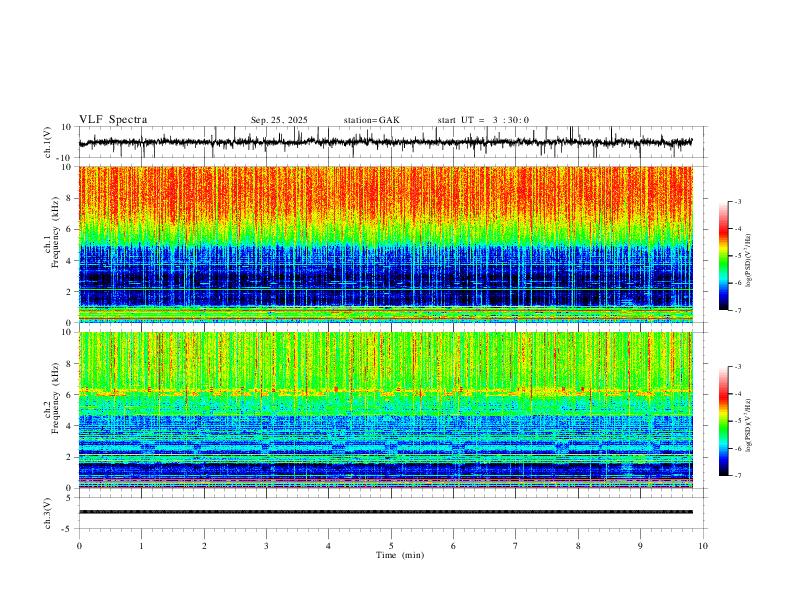Viewport: 792px width, 612px height.
Task: Click the "ch.2 Frequency (kHz)" axis label
Action: click(x=52, y=398)
